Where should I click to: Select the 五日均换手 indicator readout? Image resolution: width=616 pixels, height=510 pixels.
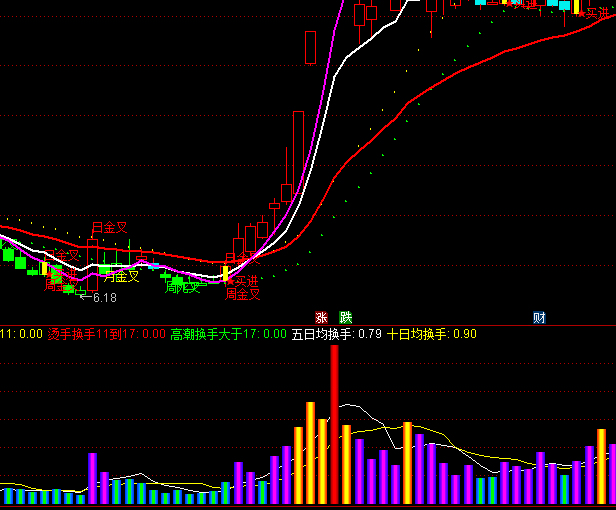(x=336, y=334)
